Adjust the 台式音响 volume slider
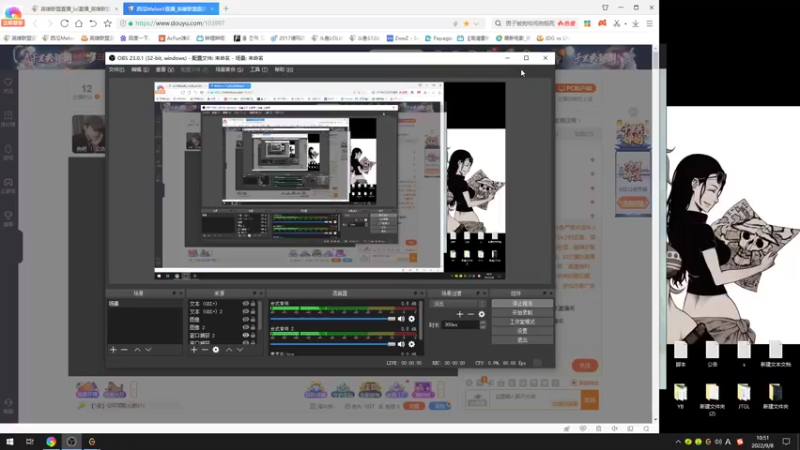This screenshot has height=450, width=800. coord(333,319)
